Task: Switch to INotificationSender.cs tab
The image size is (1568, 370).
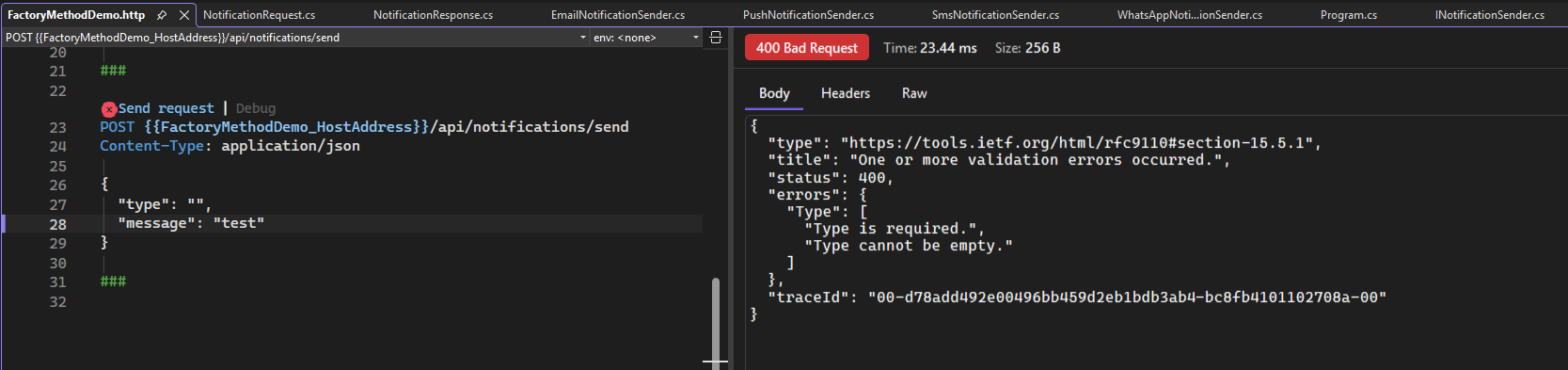Action: pos(1489,15)
